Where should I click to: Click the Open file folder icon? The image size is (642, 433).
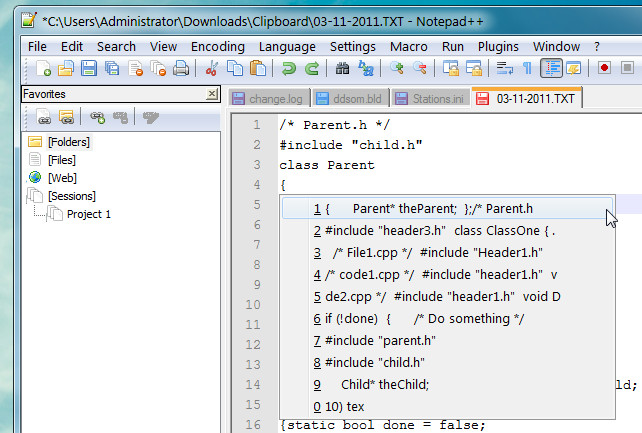pyautogui.click(x=66, y=68)
